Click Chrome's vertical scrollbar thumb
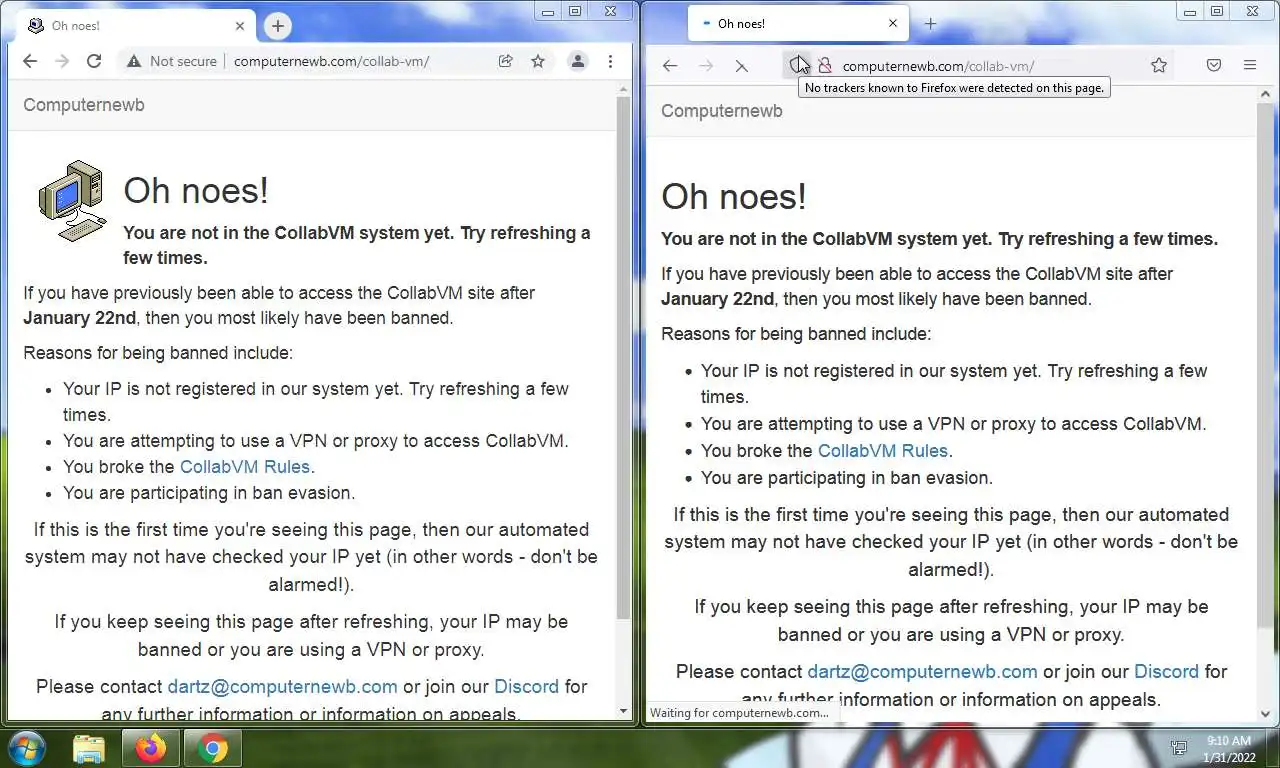The width and height of the screenshot is (1280, 768). pyautogui.click(x=624, y=357)
